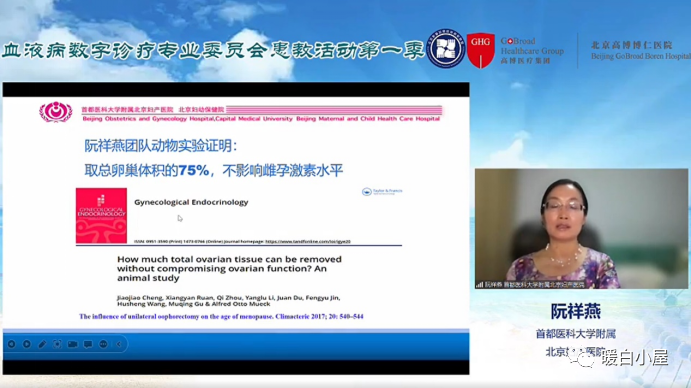Click the signal strength icon on video
The width and height of the screenshot is (691, 388).
pyautogui.click(x=479, y=285)
